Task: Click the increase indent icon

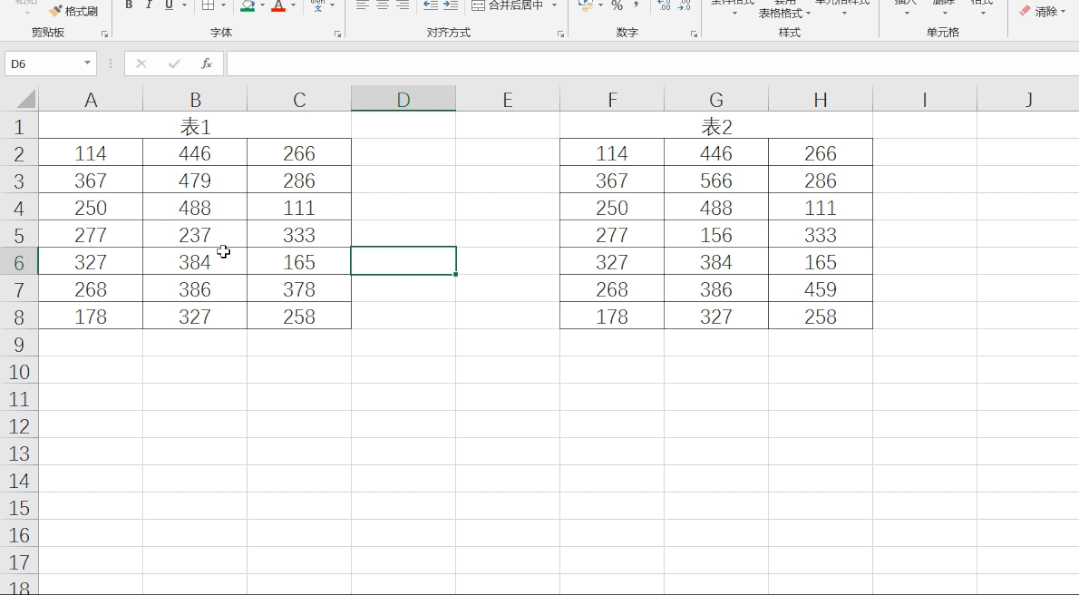Action: pyautogui.click(x=451, y=5)
